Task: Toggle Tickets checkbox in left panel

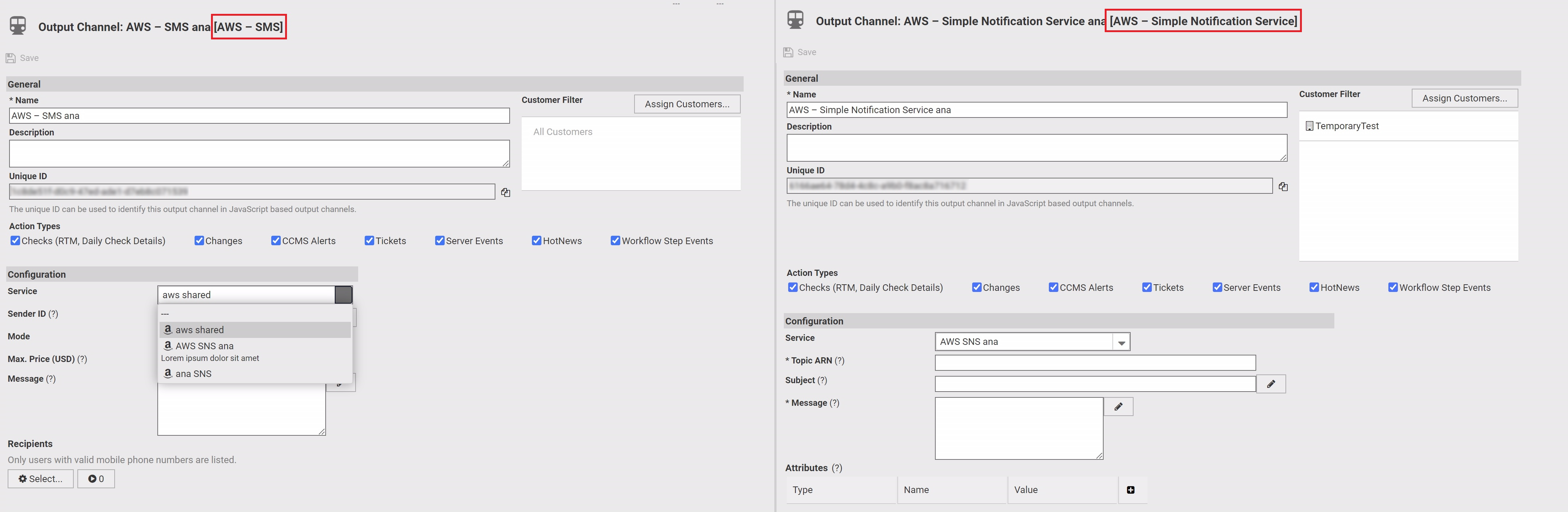Action: (x=369, y=240)
